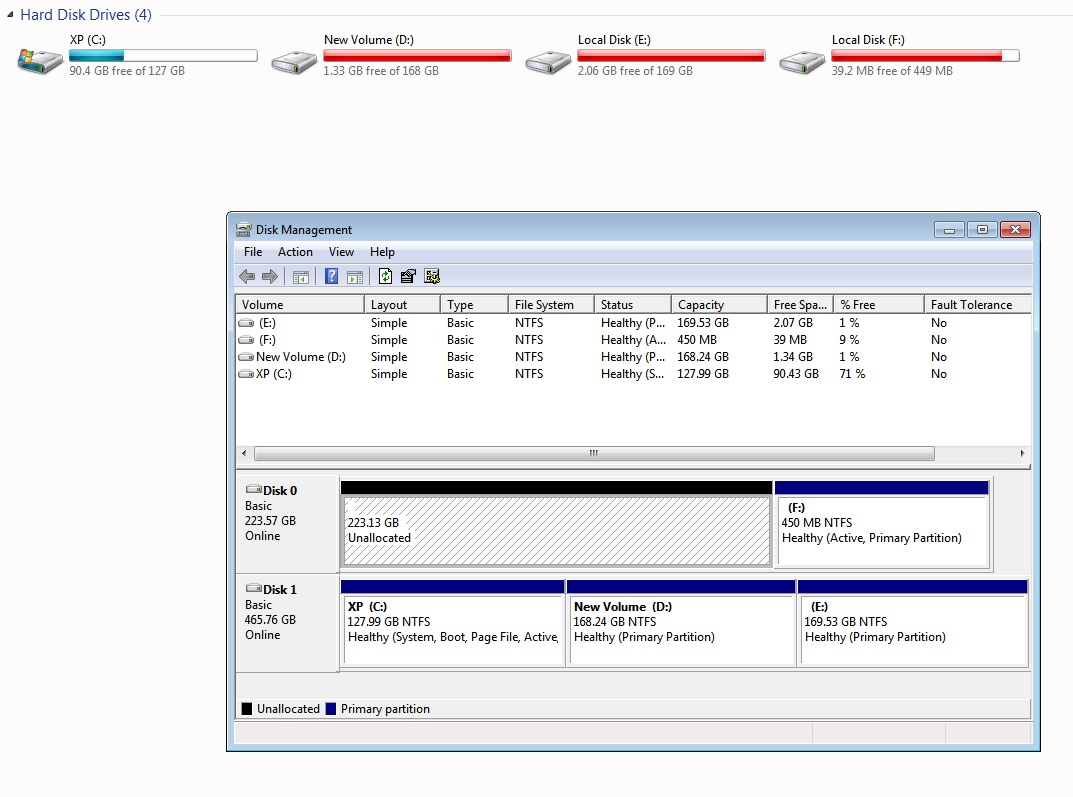The height and width of the screenshot is (797, 1073).
Task: Click the '169.53 GB' capacity cell
Action: 703,323
